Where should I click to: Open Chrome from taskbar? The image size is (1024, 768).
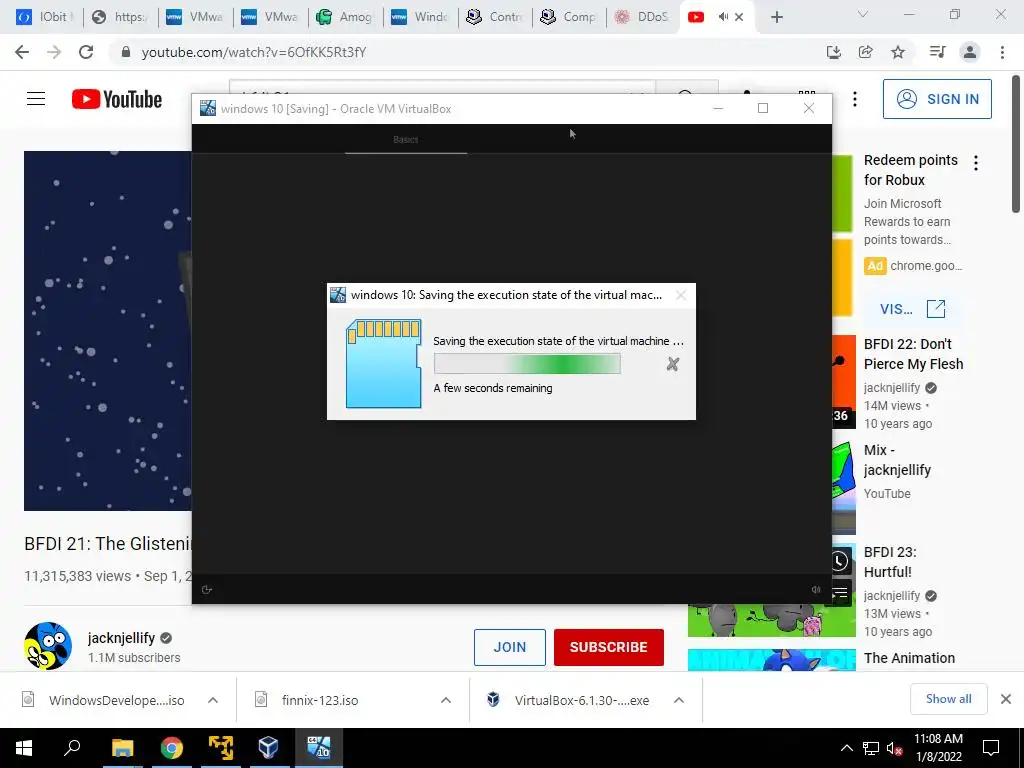pos(172,748)
